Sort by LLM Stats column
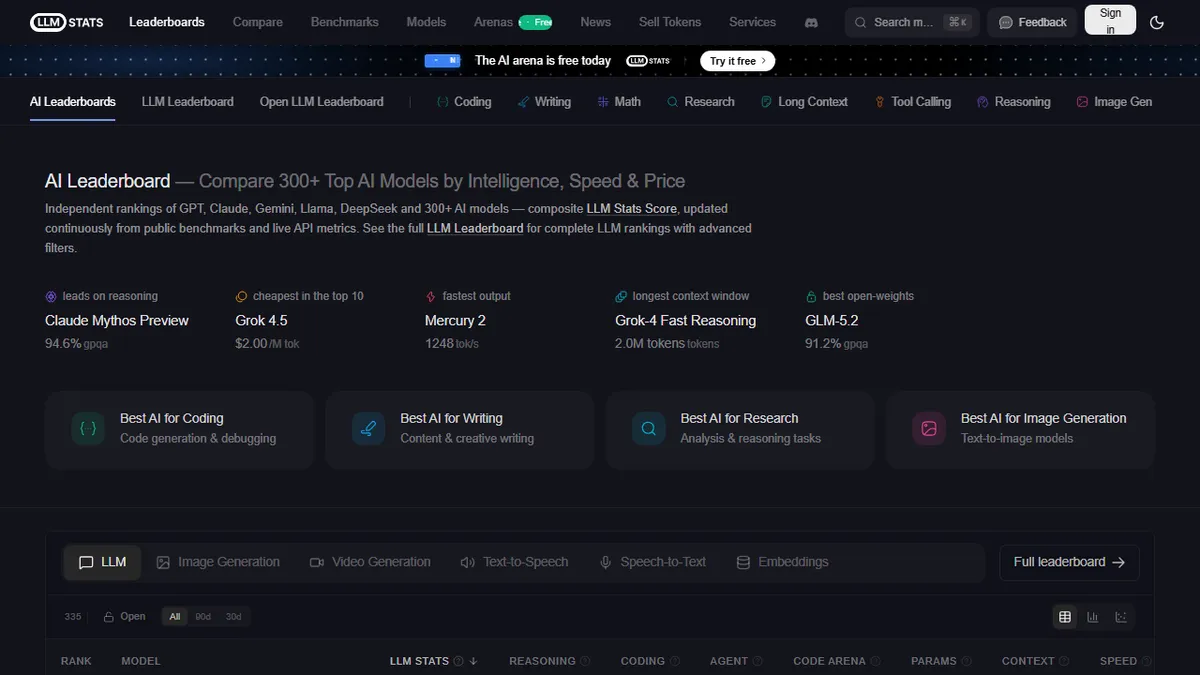 [434, 661]
